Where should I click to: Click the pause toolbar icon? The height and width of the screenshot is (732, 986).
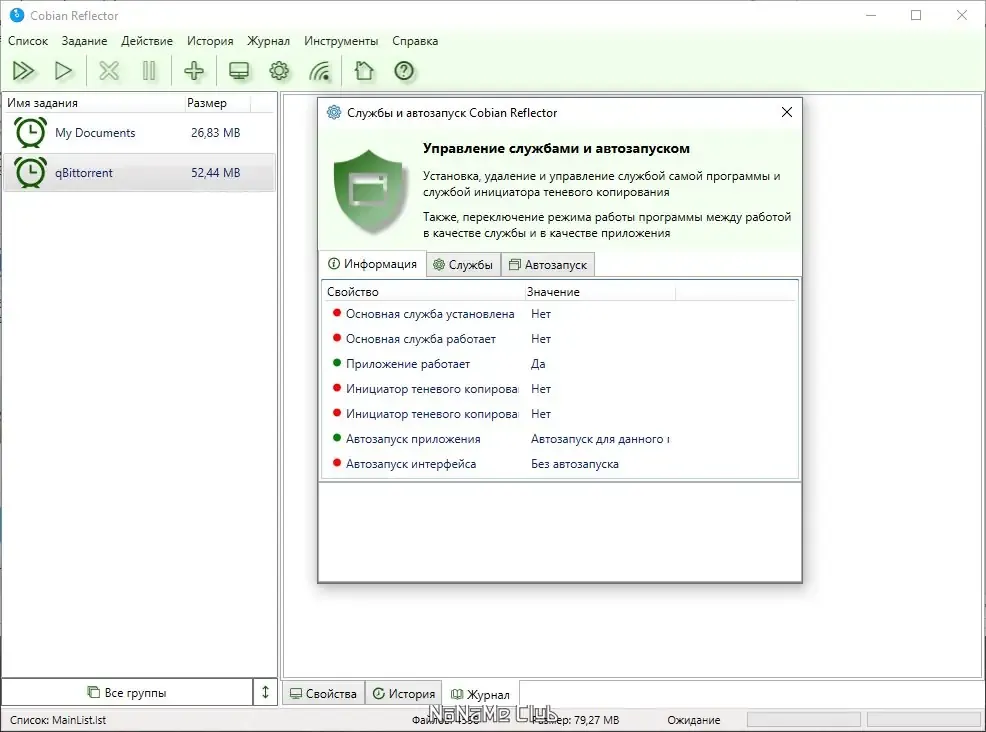[149, 71]
